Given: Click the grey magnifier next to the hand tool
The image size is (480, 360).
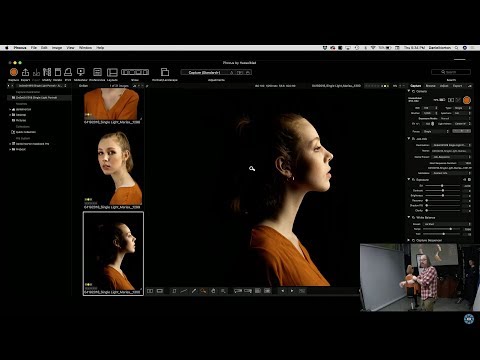Looking at the screenshot, I should click(x=223, y=291).
